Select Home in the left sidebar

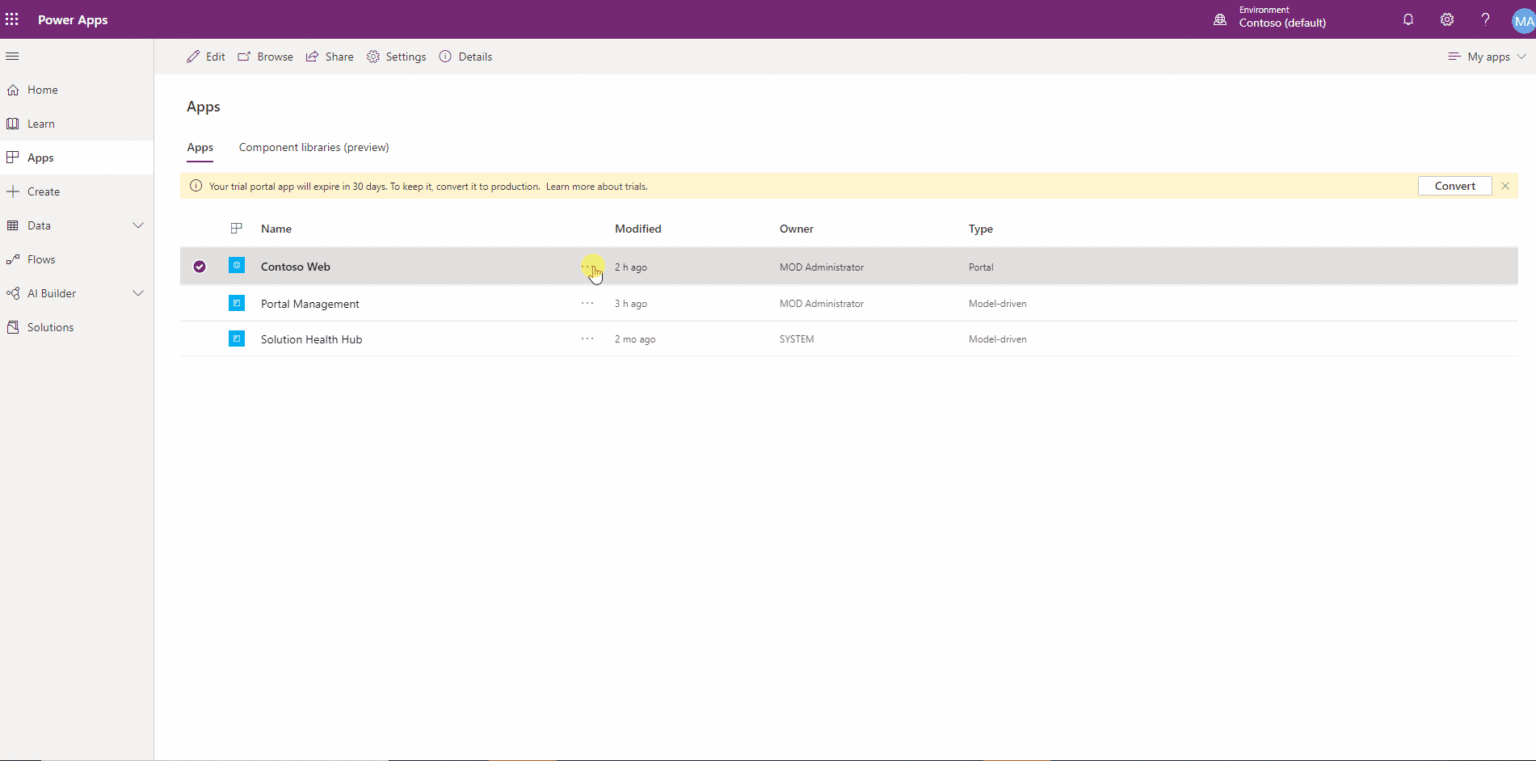tap(41, 89)
